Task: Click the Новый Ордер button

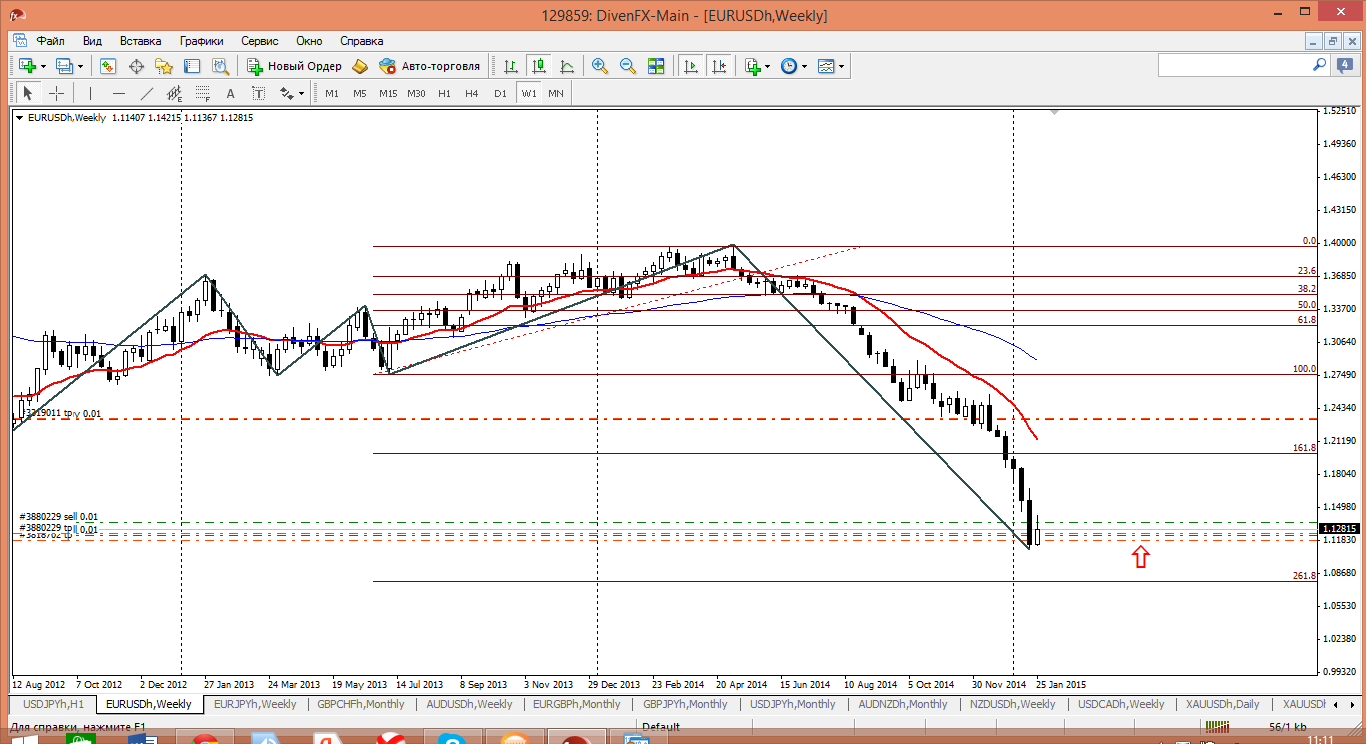Action: (x=295, y=66)
